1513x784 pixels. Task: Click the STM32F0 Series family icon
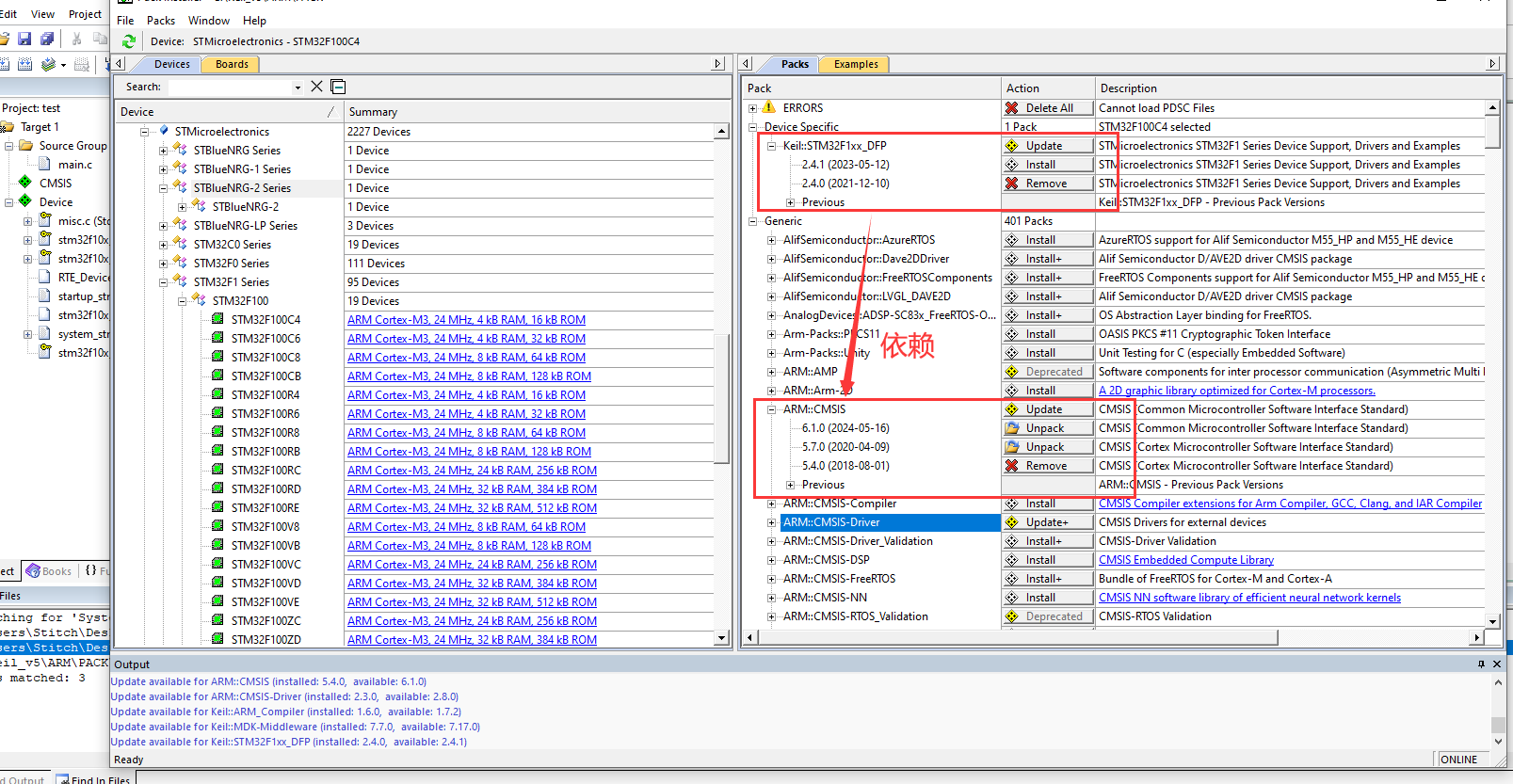[x=180, y=263]
